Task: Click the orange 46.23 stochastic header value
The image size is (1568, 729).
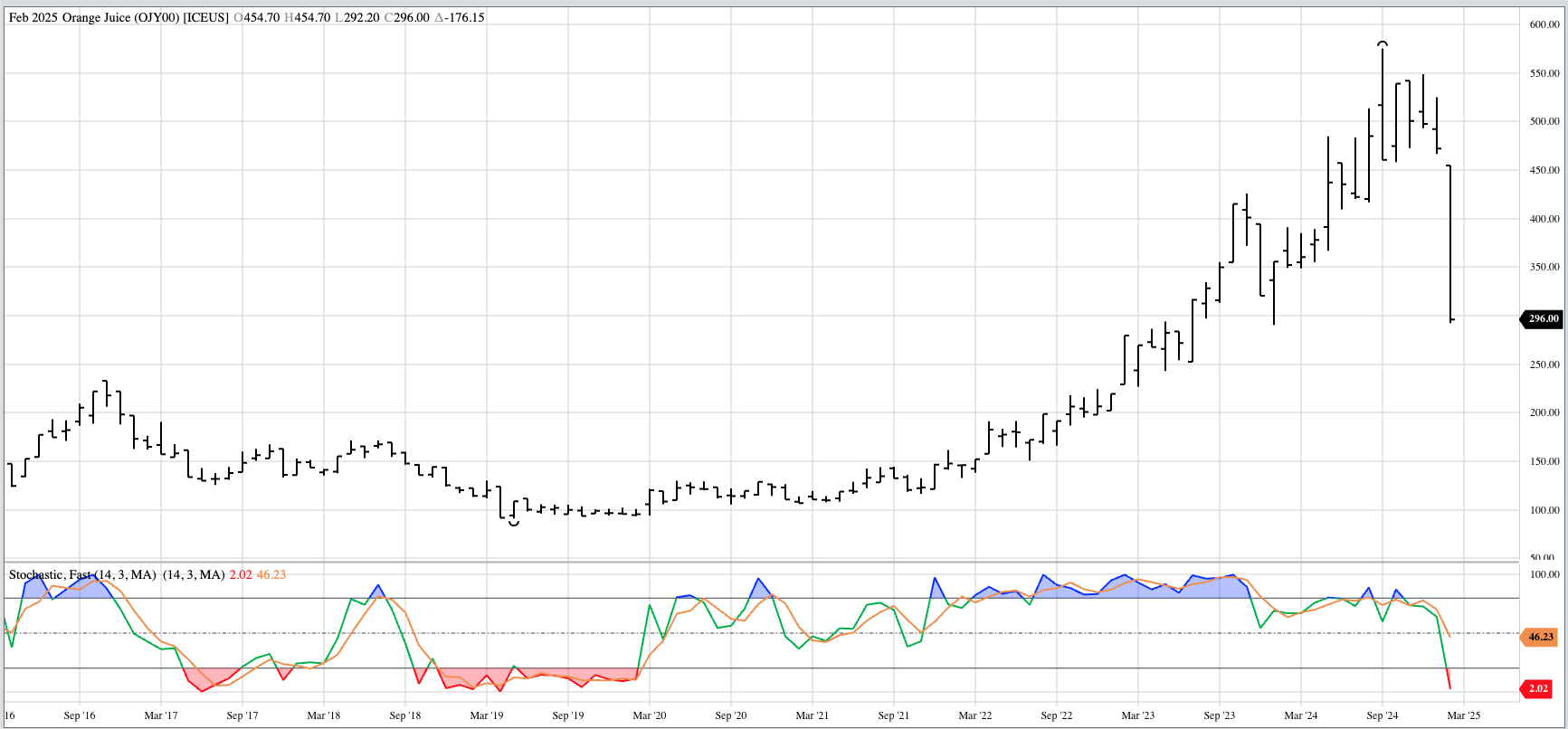Action: (271, 575)
